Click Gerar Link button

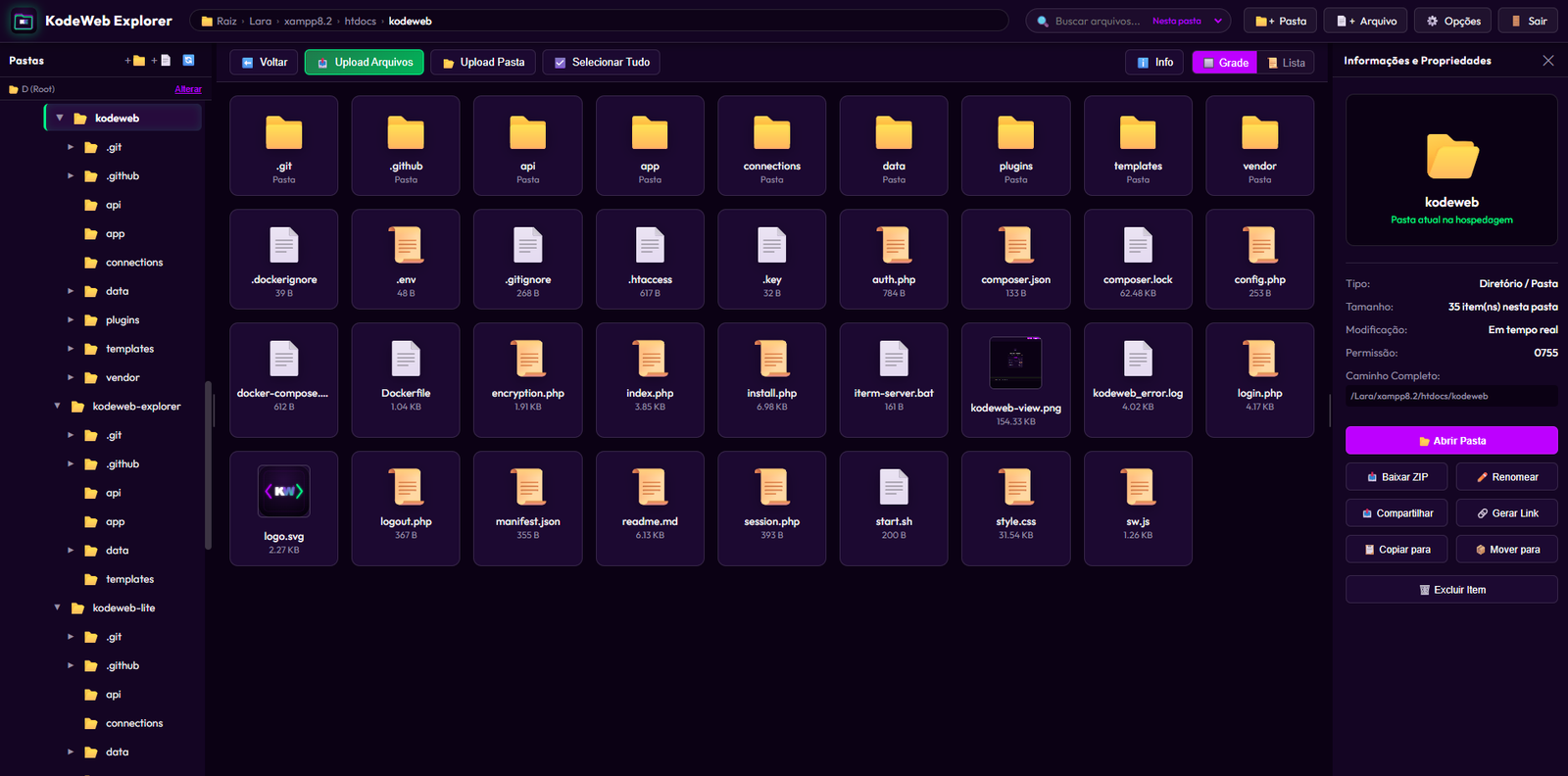[x=1506, y=513]
